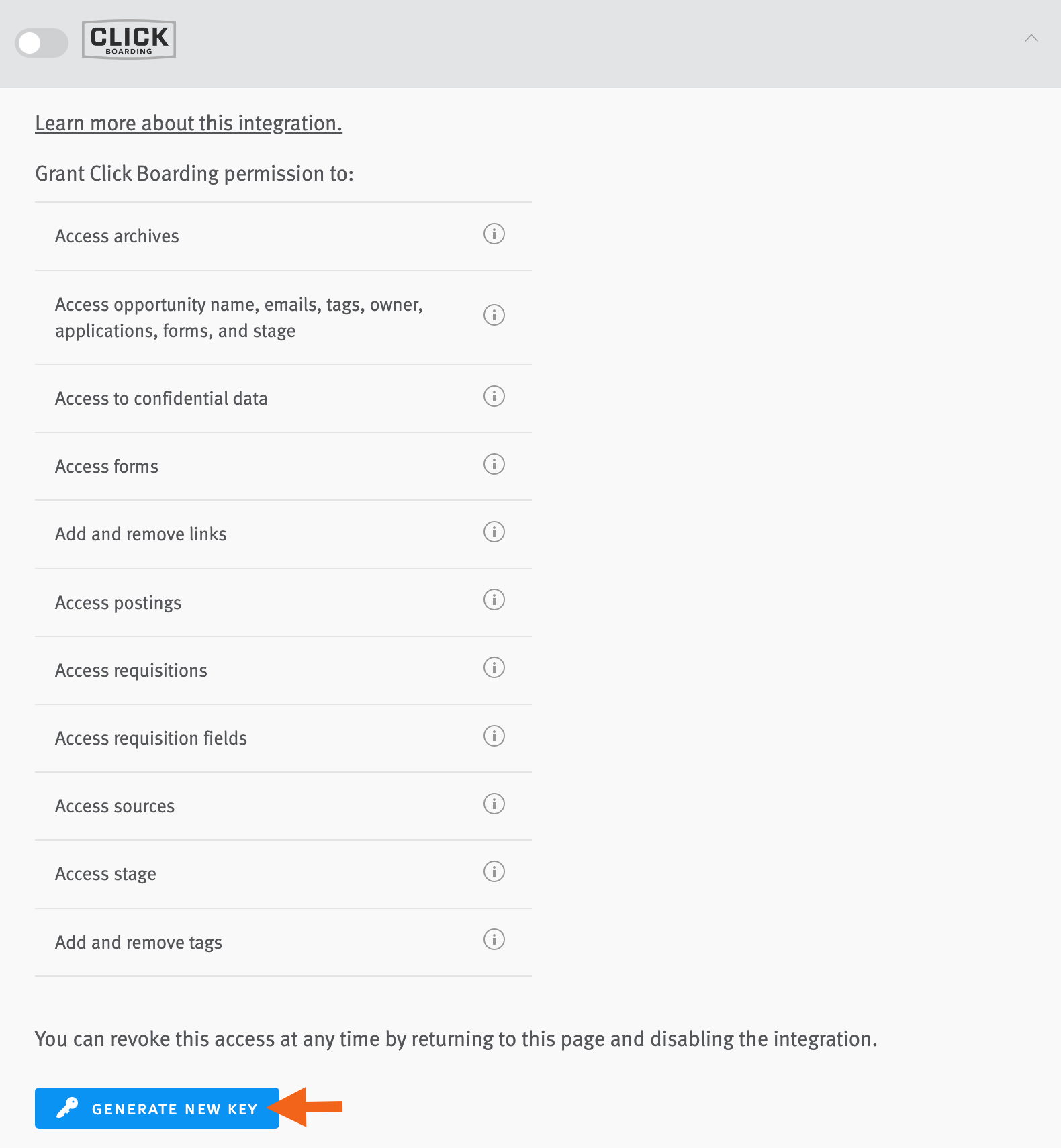View info for Access requisition fields permission
The height and width of the screenshot is (1148, 1061).
pos(494,736)
